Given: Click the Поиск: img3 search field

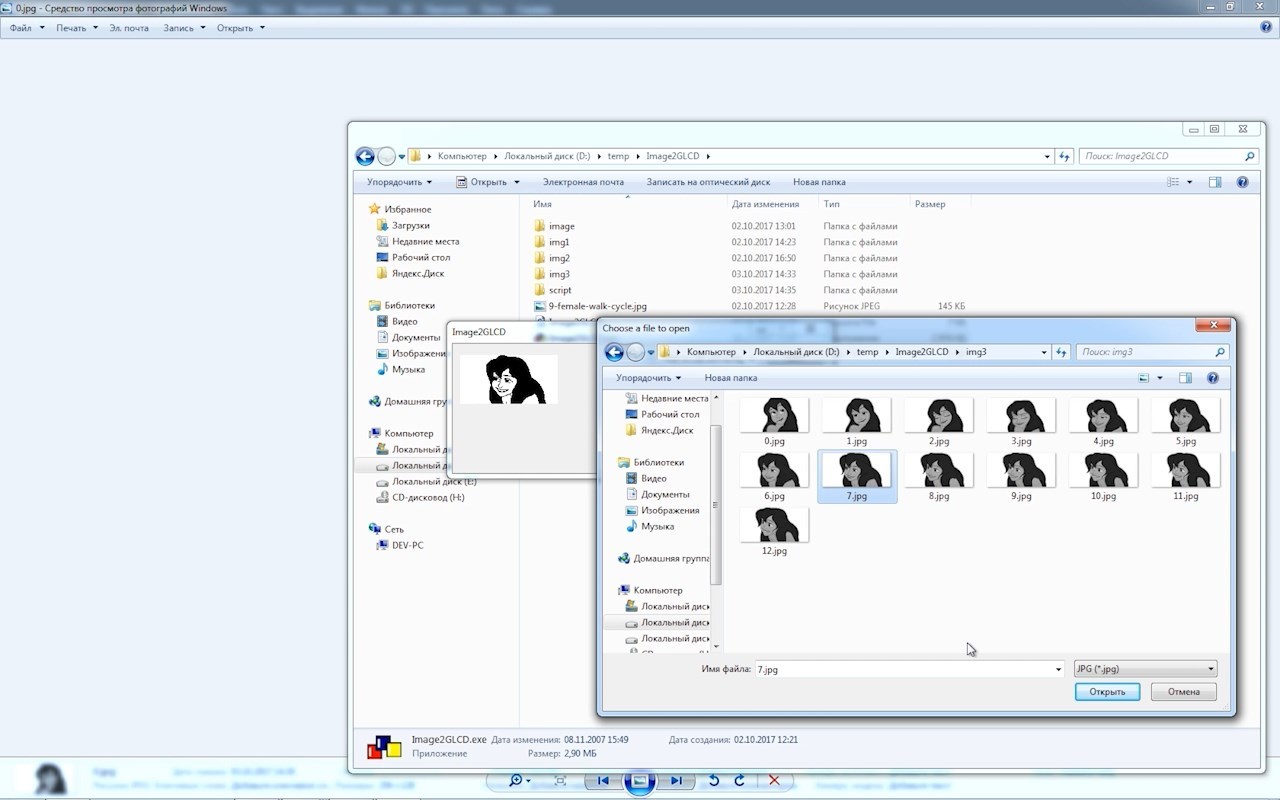Looking at the screenshot, I should point(1152,352).
